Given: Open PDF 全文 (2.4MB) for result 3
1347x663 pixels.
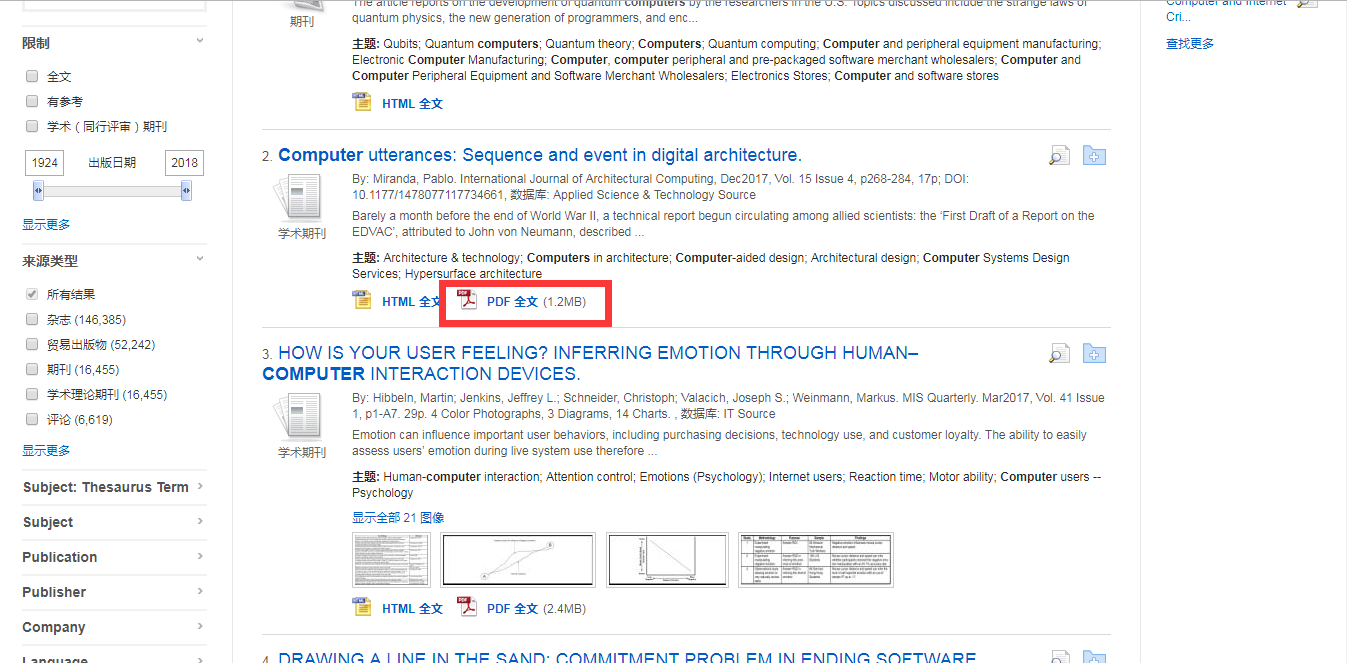Looking at the screenshot, I should click(x=512, y=608).
